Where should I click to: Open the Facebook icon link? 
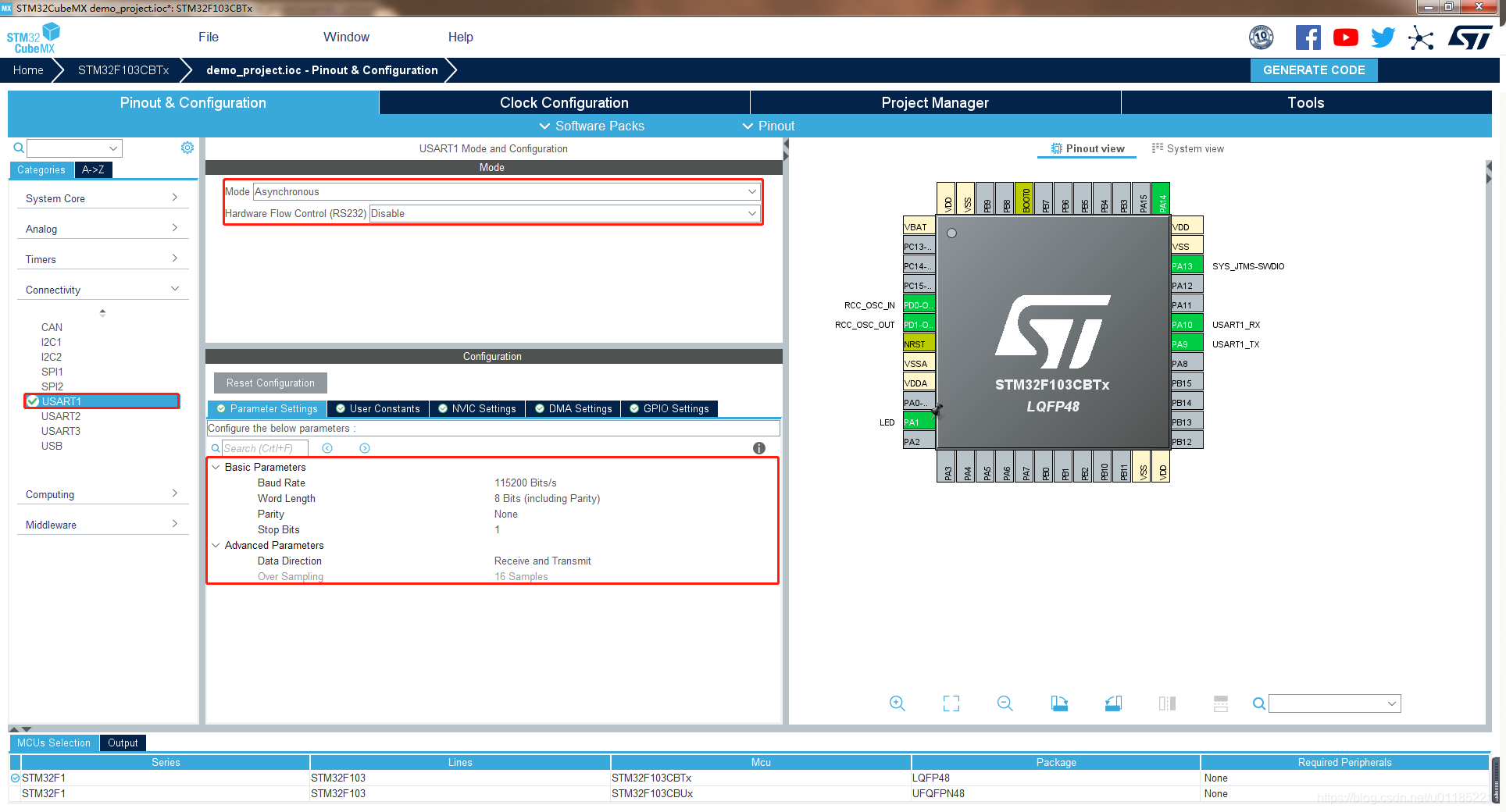[x=1308, y=37]
